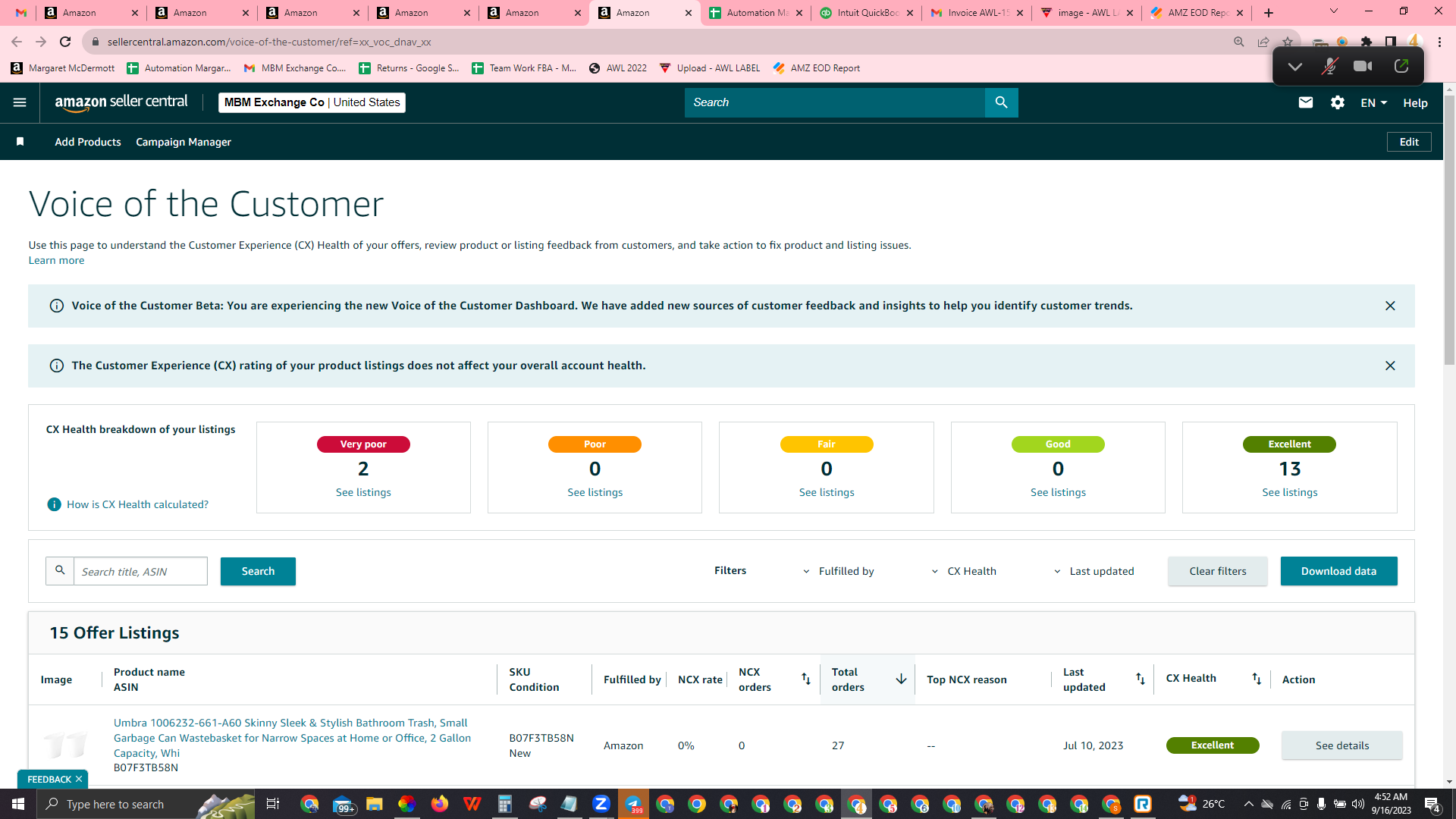Click How is CX Health calculated link
Image resolution: width=1456 pixels, height=819 pixels.
pyautogui.click(x=137, y=504)
